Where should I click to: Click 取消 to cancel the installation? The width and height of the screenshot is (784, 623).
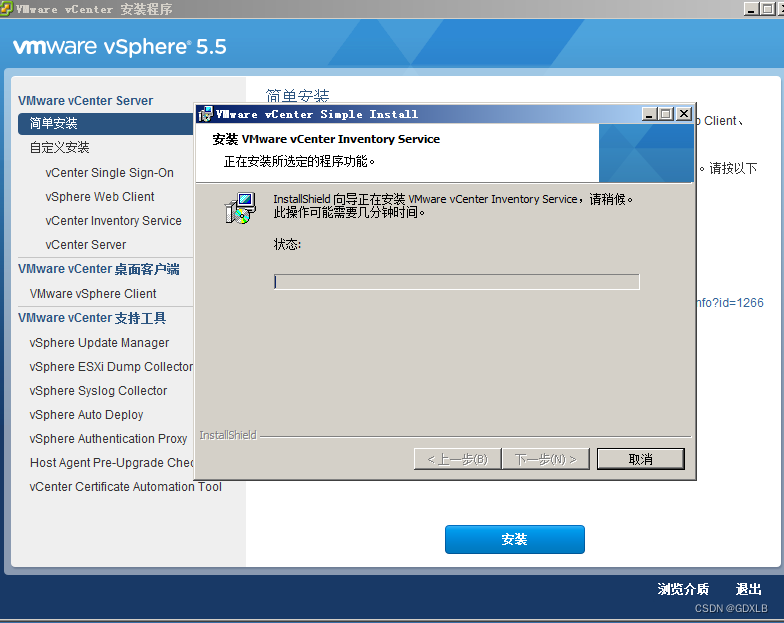tap(640, 459)
